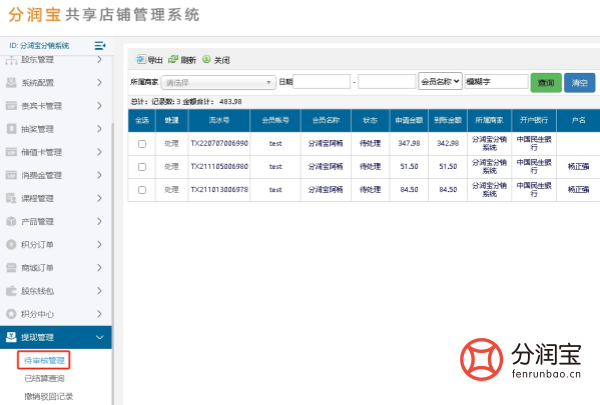
Task: Open the 已结算查询 submenu item
Action: point(44,379)
